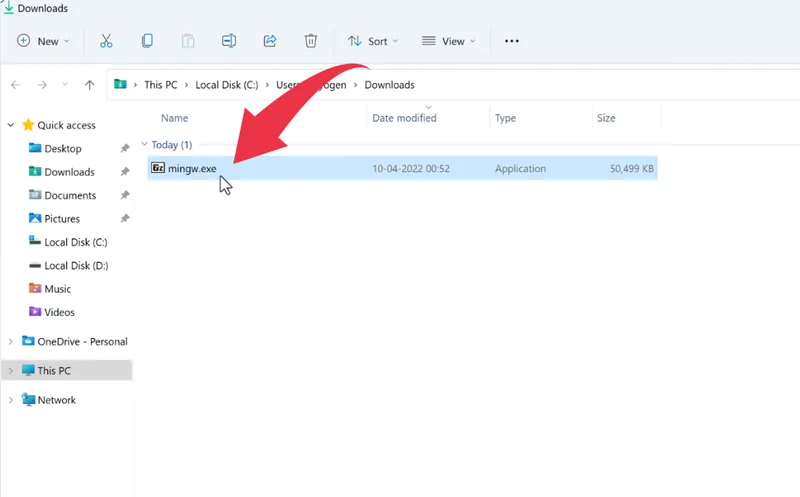Sort by the Date modified column header
Screen dimensions: 800x497
tap(404, 118)
